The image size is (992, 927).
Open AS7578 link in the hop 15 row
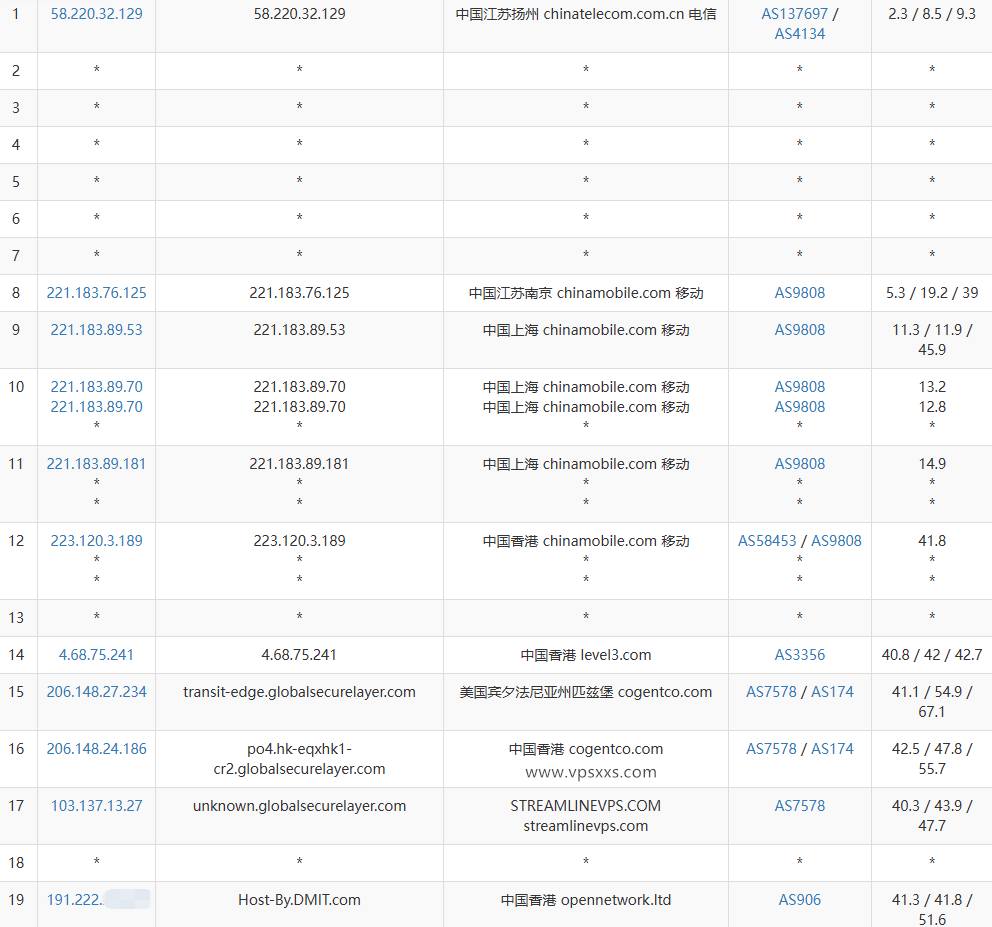(771, 692)
